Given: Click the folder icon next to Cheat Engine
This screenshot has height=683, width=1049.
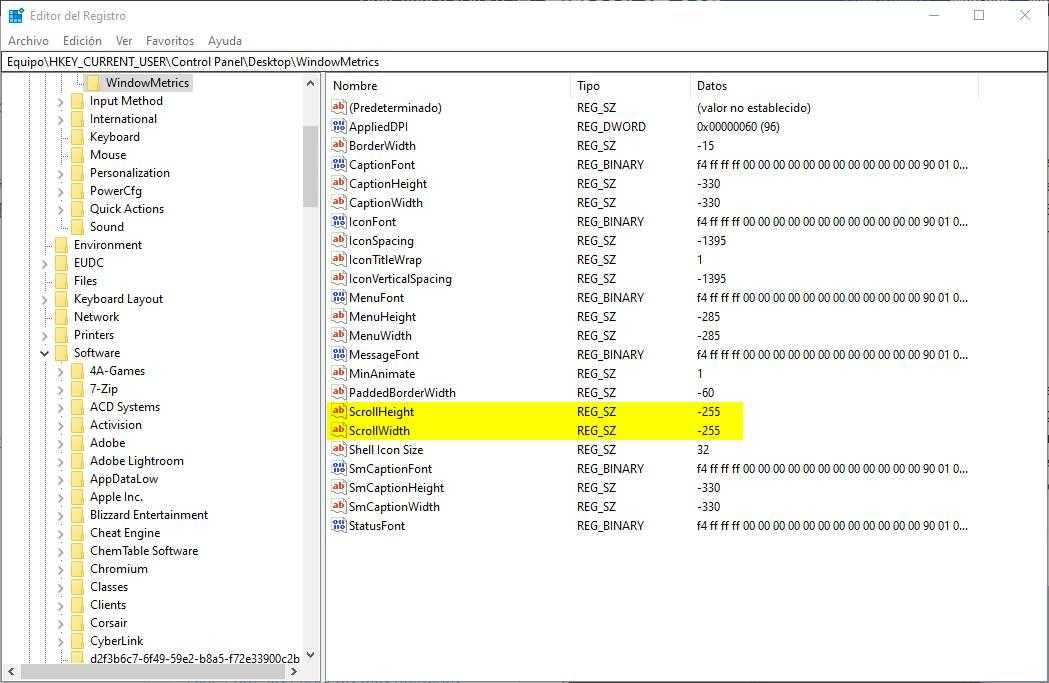Looking at the screenshot, I should tap(77, 533).
